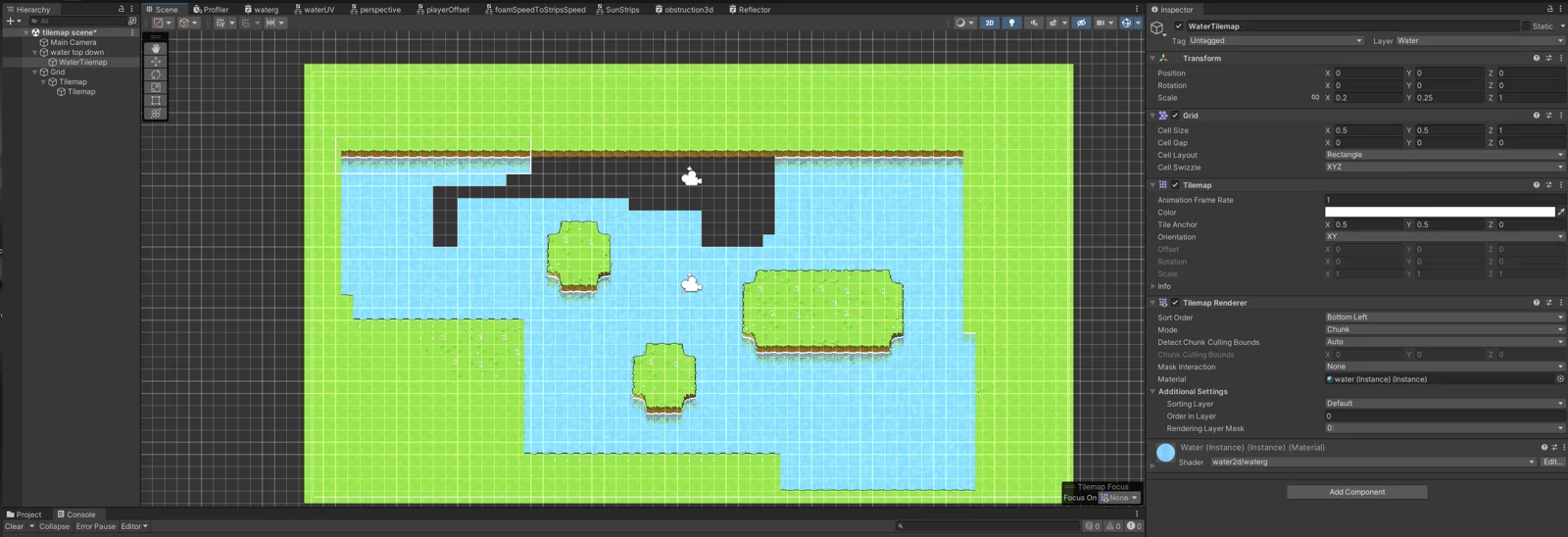Toggle WaterTilemap active checkbox
This screenshot has height=537, width=1568.
[x=1178, y=26]
